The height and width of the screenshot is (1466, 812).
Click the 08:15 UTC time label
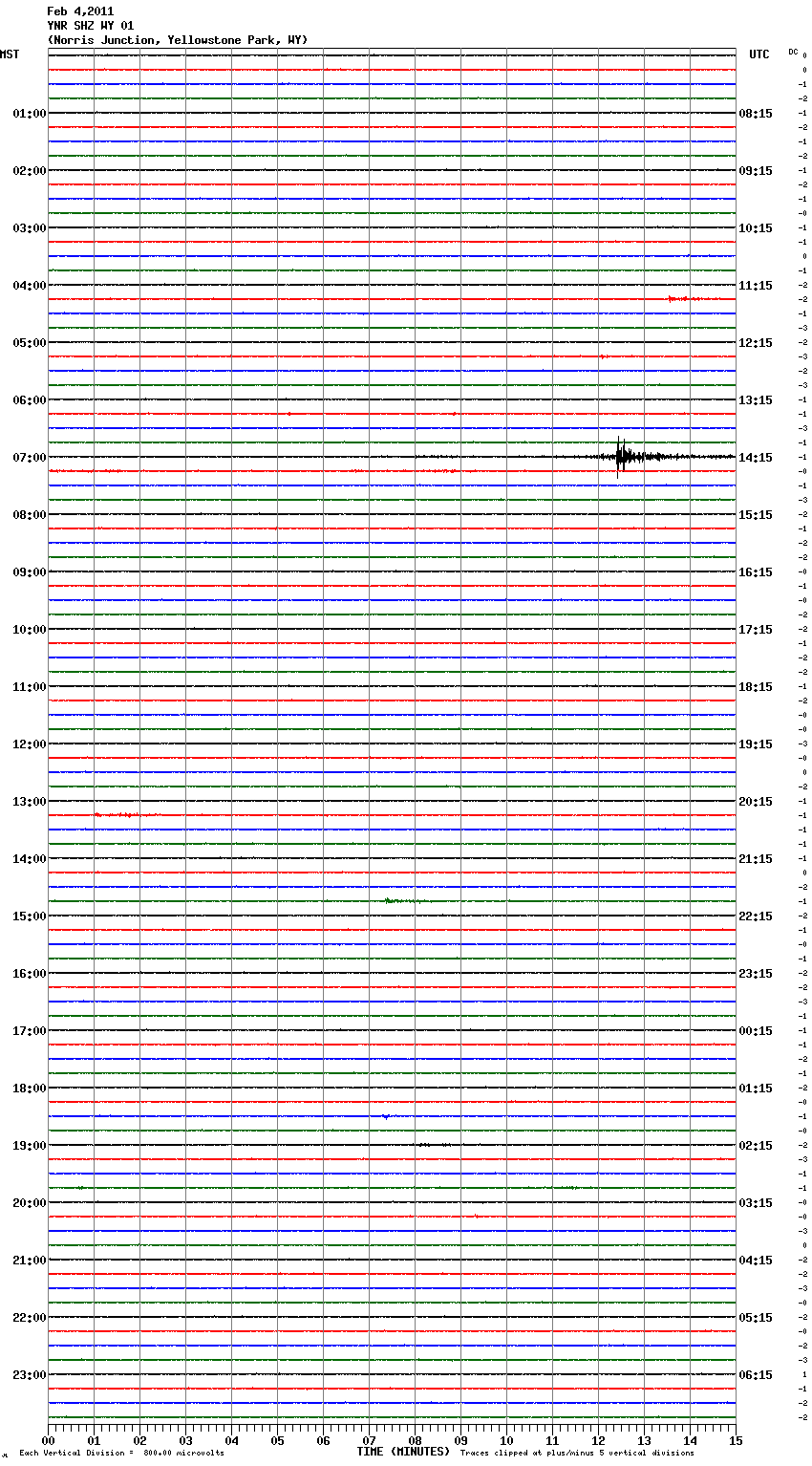(756, 114)
